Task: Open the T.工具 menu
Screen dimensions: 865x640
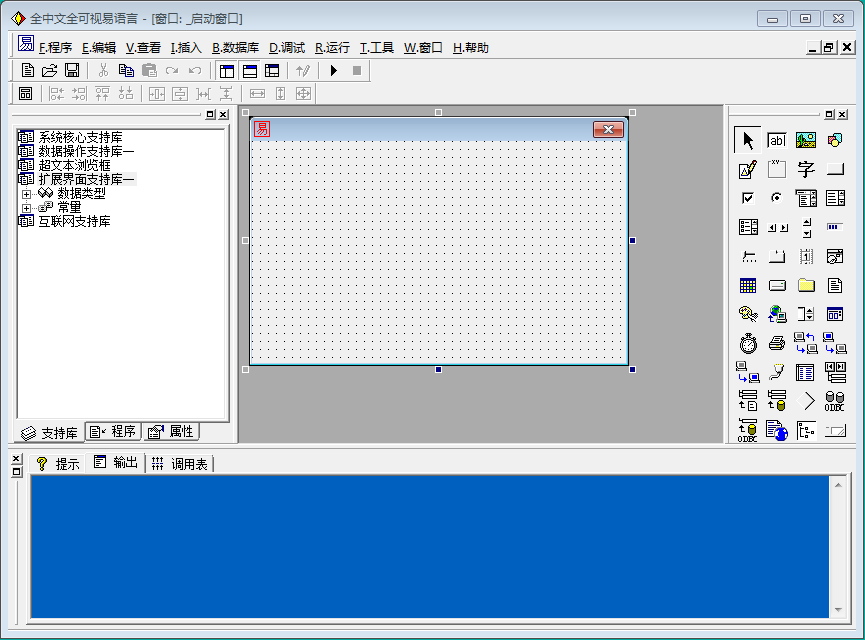Action: pos(377,47)
